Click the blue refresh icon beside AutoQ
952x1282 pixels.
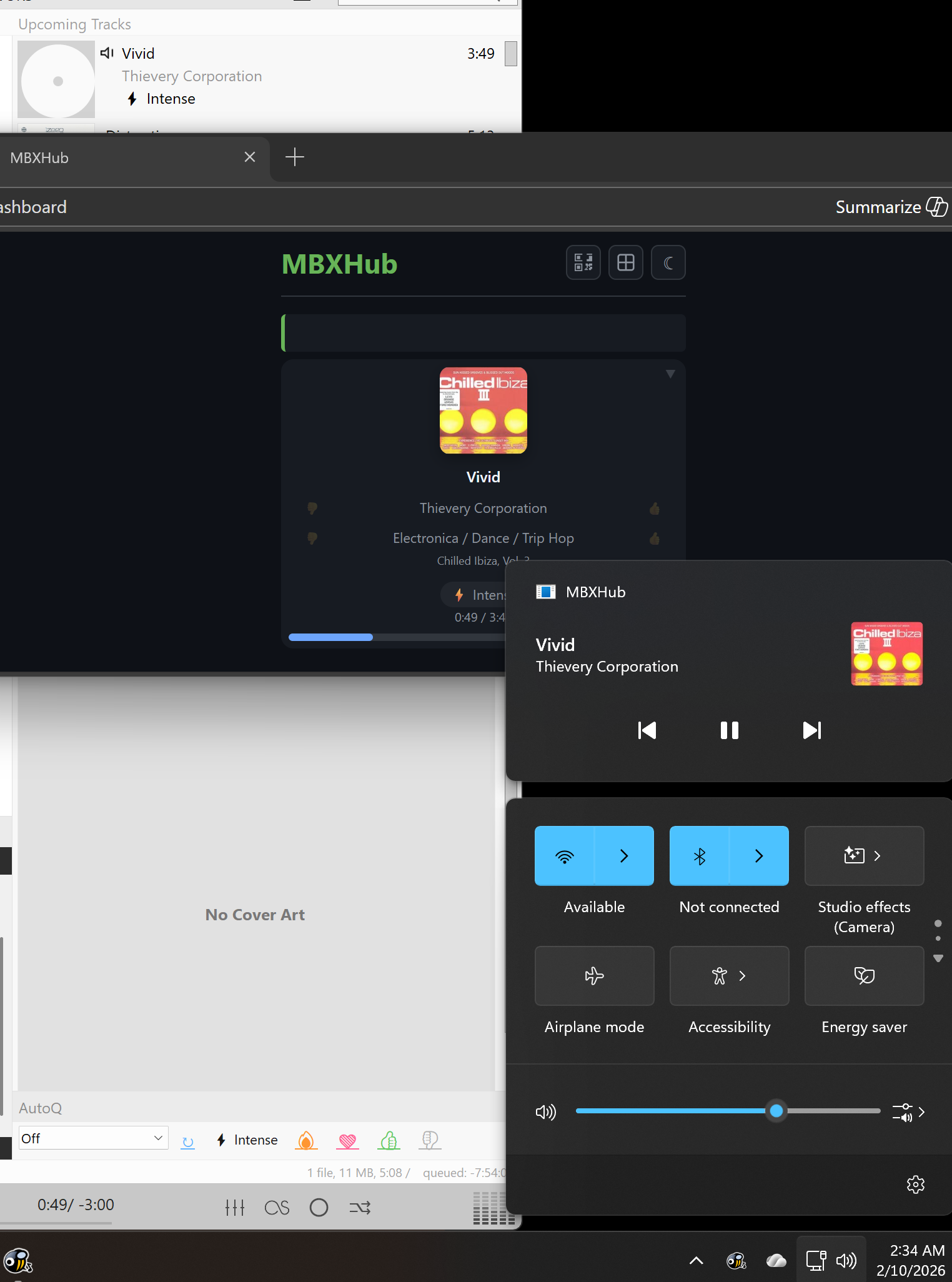coord(187,1142)
